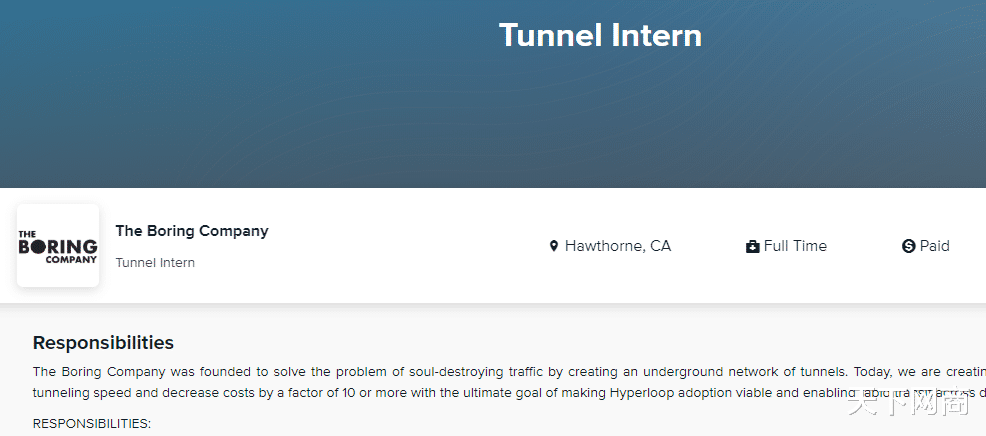
Task: Select the Paid compensation label
Action: pos(934,246)
